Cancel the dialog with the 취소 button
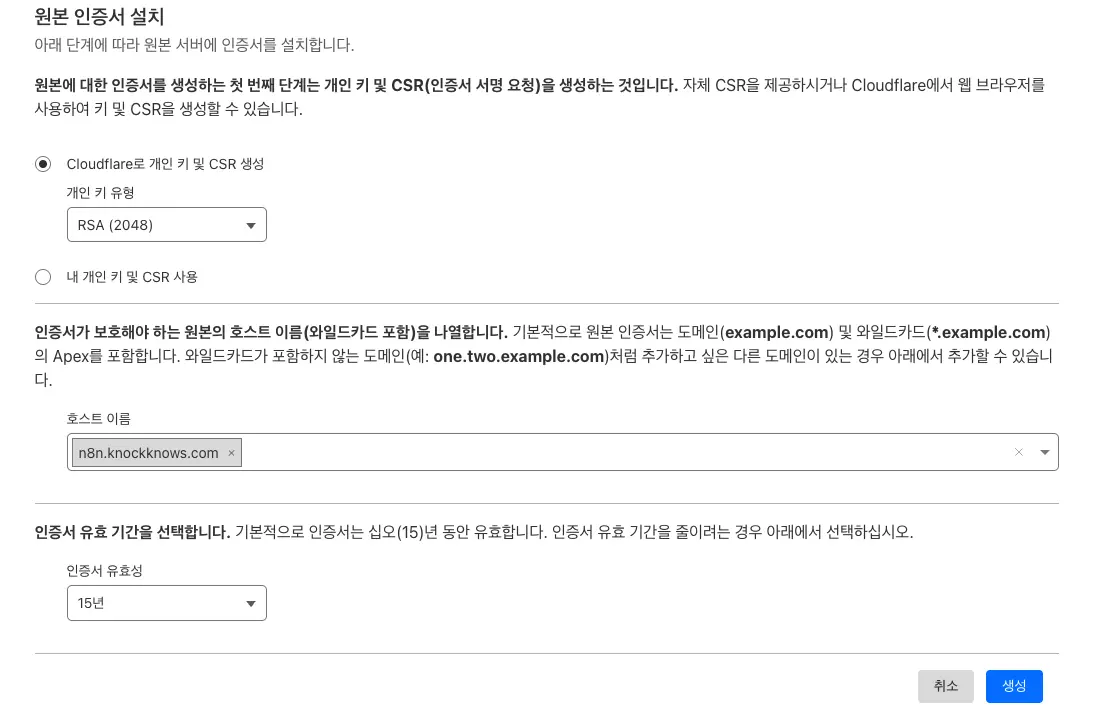1100x724 pixels. [x=945, y=686]
